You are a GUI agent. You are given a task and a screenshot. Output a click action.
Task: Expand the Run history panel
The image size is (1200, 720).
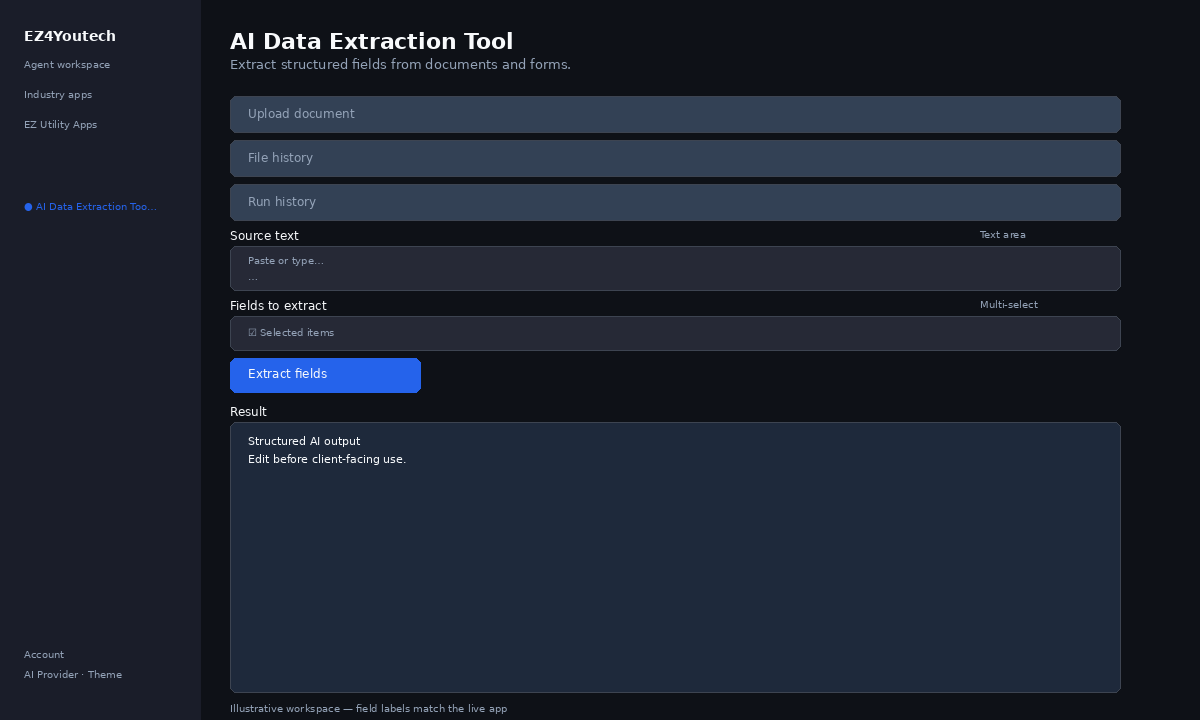click(675, 202)
